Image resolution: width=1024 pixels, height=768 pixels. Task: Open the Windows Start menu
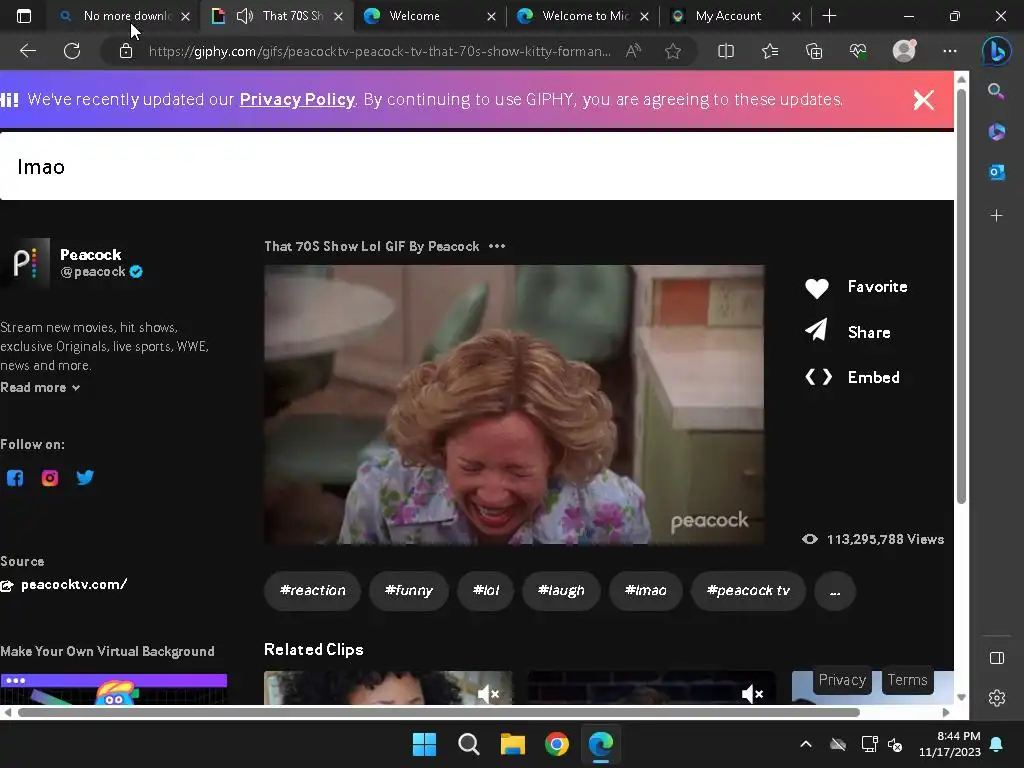(424, 744)
